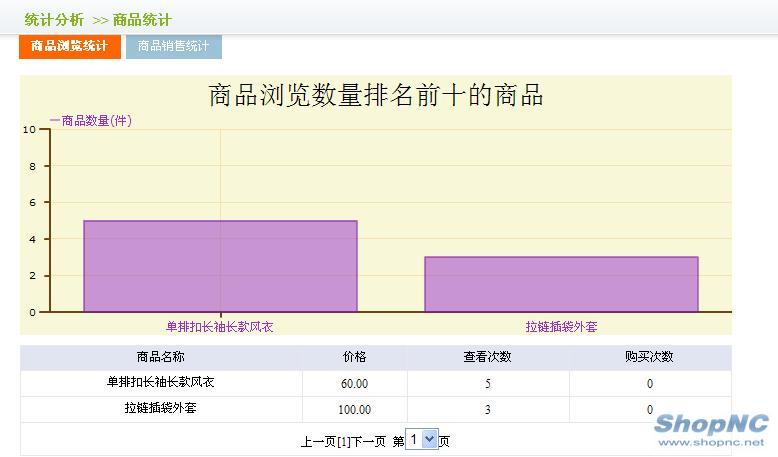Go to previous page via 上一页
The height and width of the screenshot is (457, 778).
[x=317, y=441]
